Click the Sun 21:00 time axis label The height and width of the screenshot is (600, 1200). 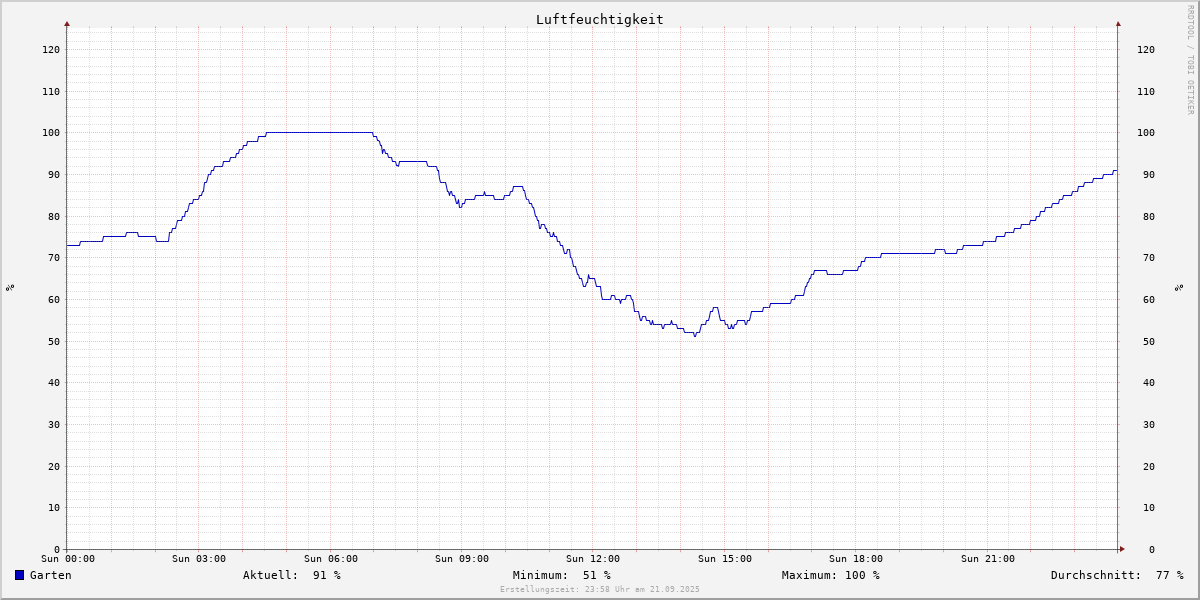click(x=988, y=559)
